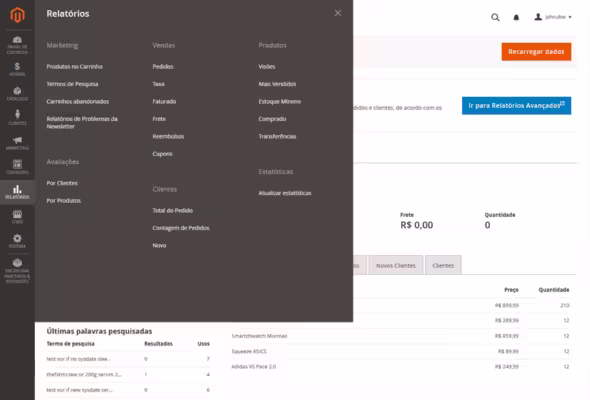Open the Estoque Mínimo report
The width and height of the screenshot is (590, 400).
[280, 102]
